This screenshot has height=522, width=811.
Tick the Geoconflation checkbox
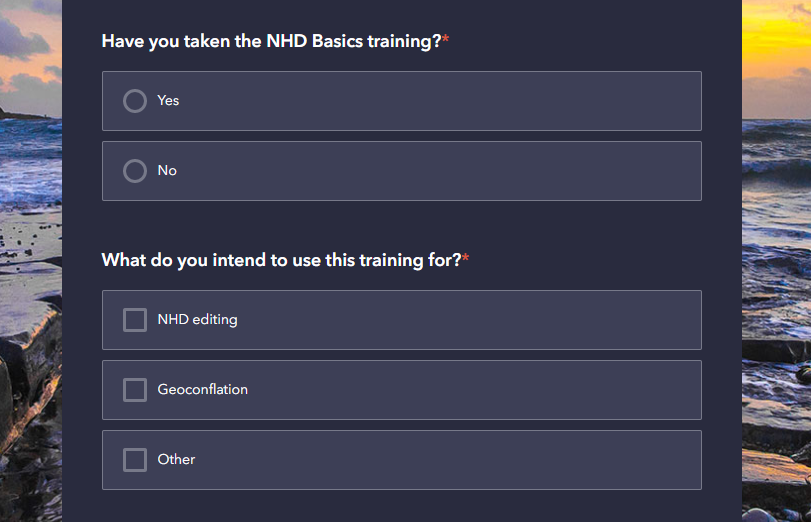pyautogui.click(x=135, y=390)
